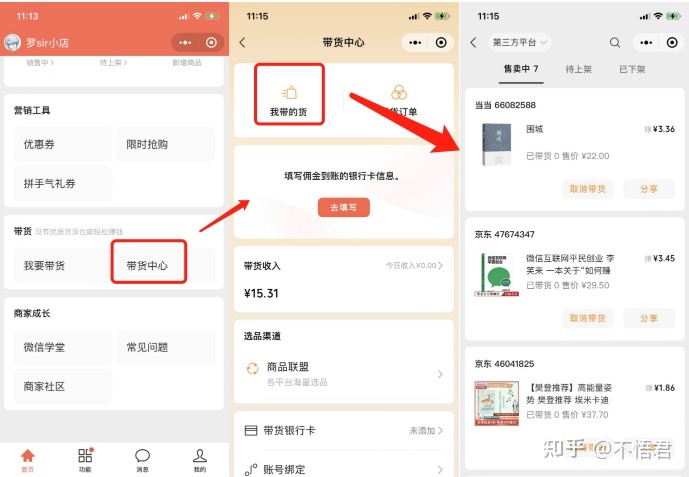This screenshot has height=477, width=689.
Task: Switch to the 功能 bottom tab
Action: pyautogui.click(x=85, y=460)
